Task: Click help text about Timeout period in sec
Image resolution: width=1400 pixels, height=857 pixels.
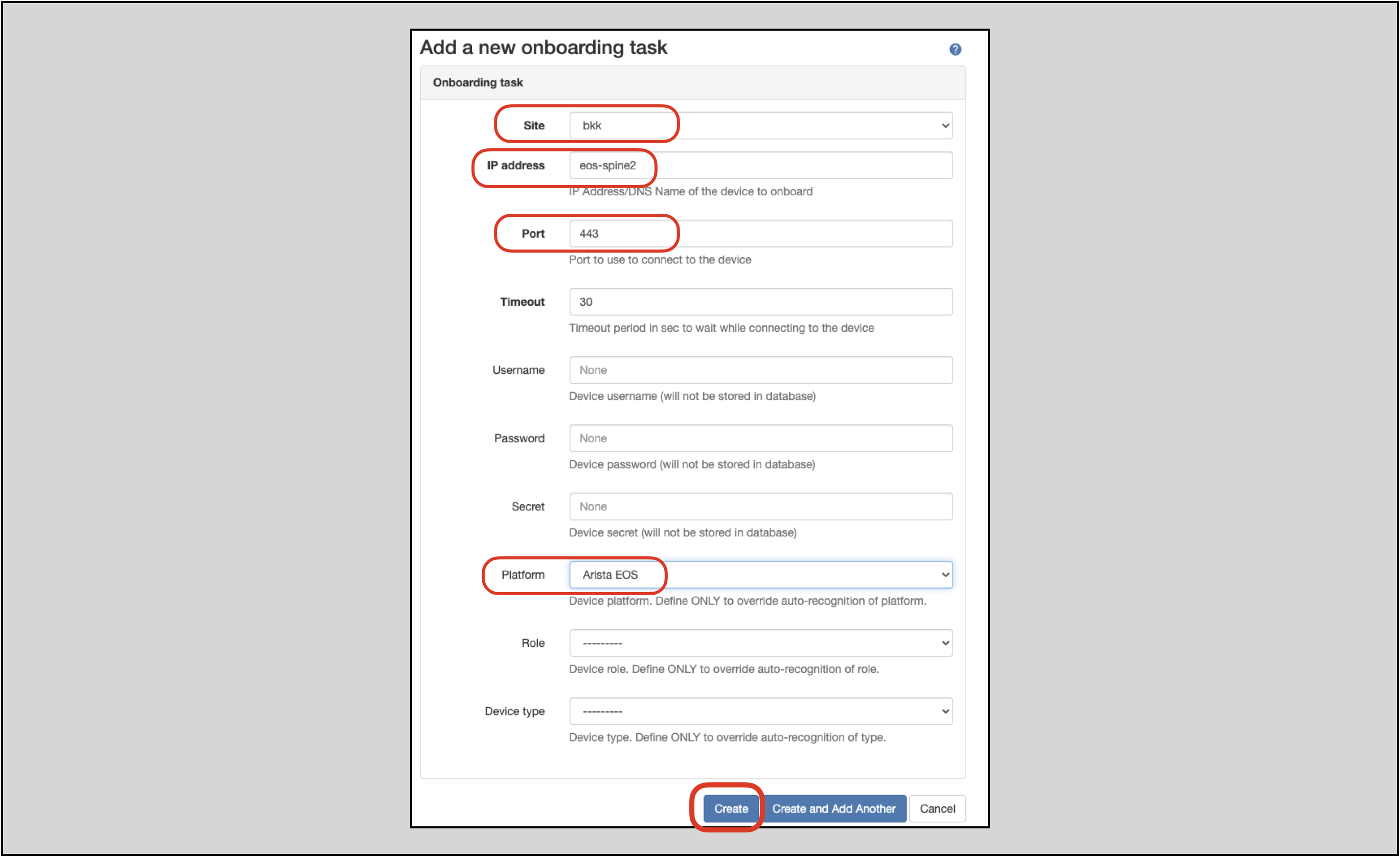Action: coord(721,328)
